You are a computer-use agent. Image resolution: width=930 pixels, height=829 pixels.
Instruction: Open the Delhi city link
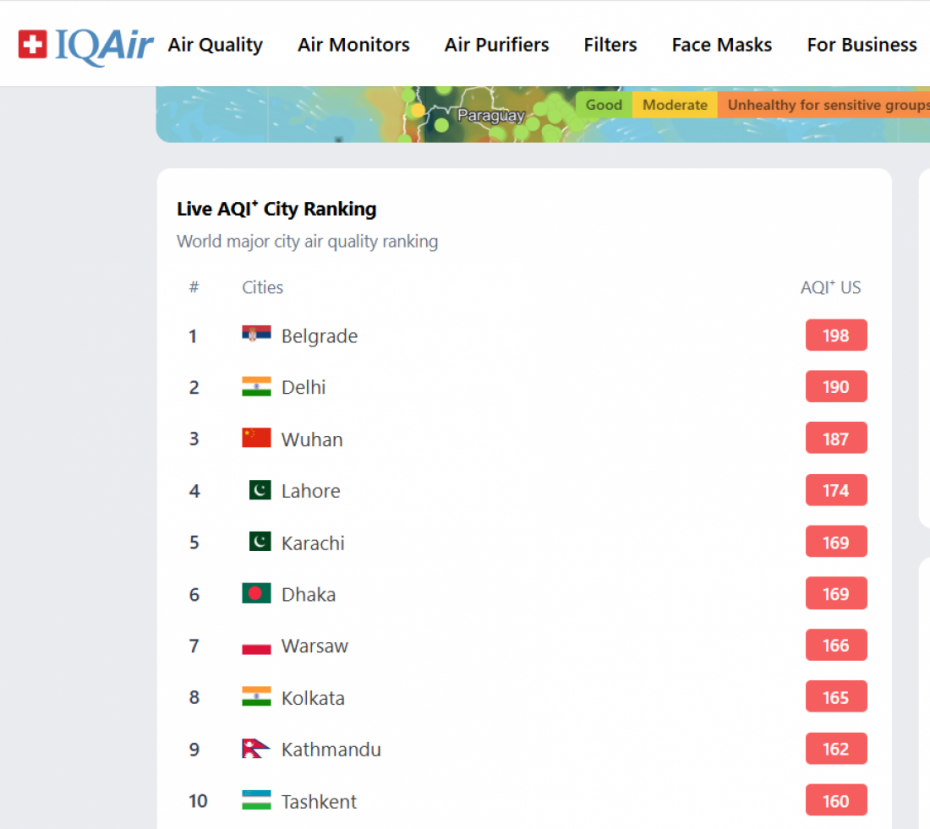click(304, 387)
